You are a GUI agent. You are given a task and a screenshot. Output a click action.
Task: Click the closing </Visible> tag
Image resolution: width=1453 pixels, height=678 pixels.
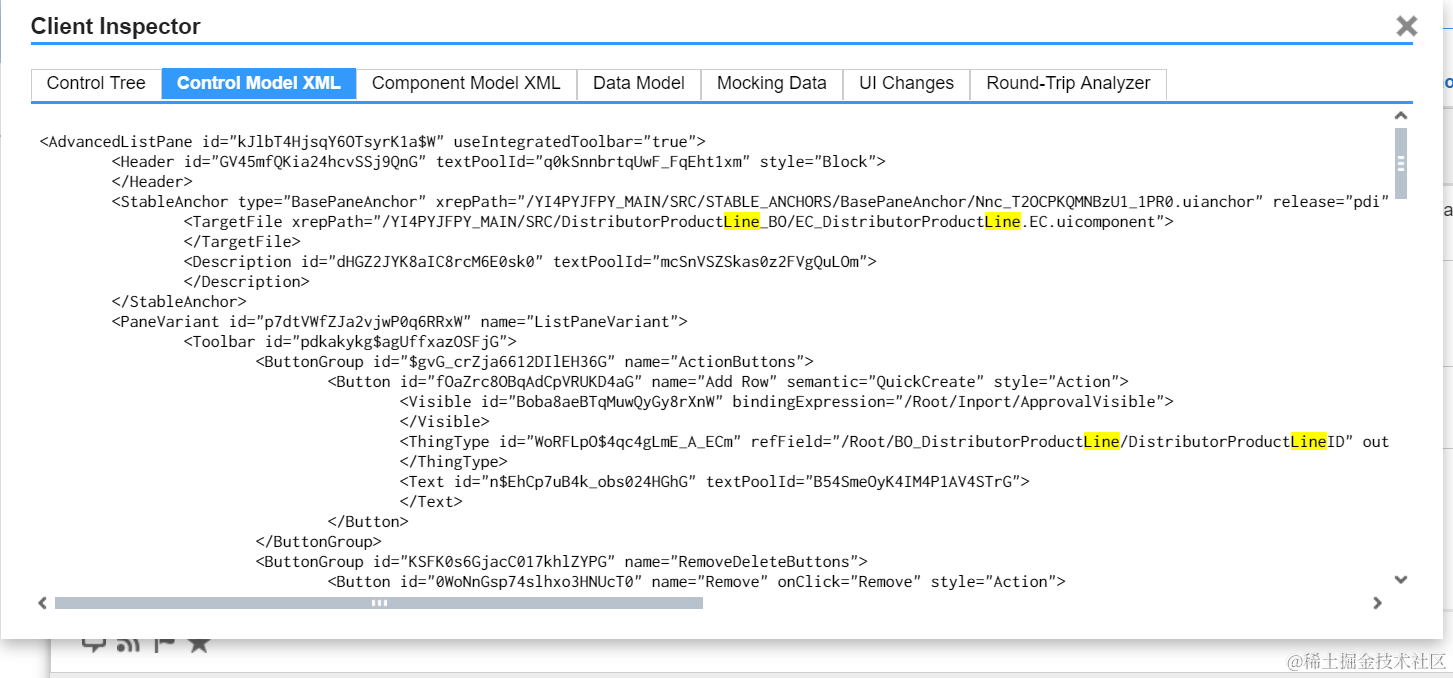coord(445,422)
